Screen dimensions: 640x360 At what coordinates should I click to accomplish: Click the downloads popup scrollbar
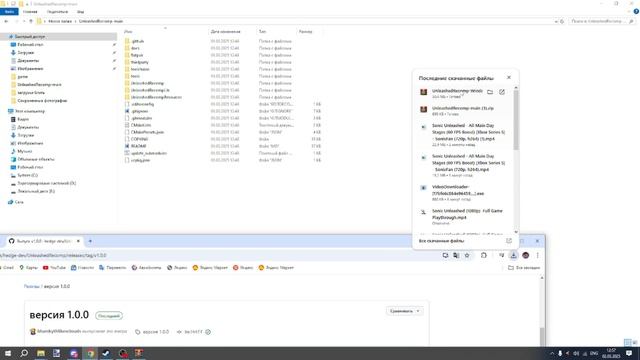pos(516,120)
